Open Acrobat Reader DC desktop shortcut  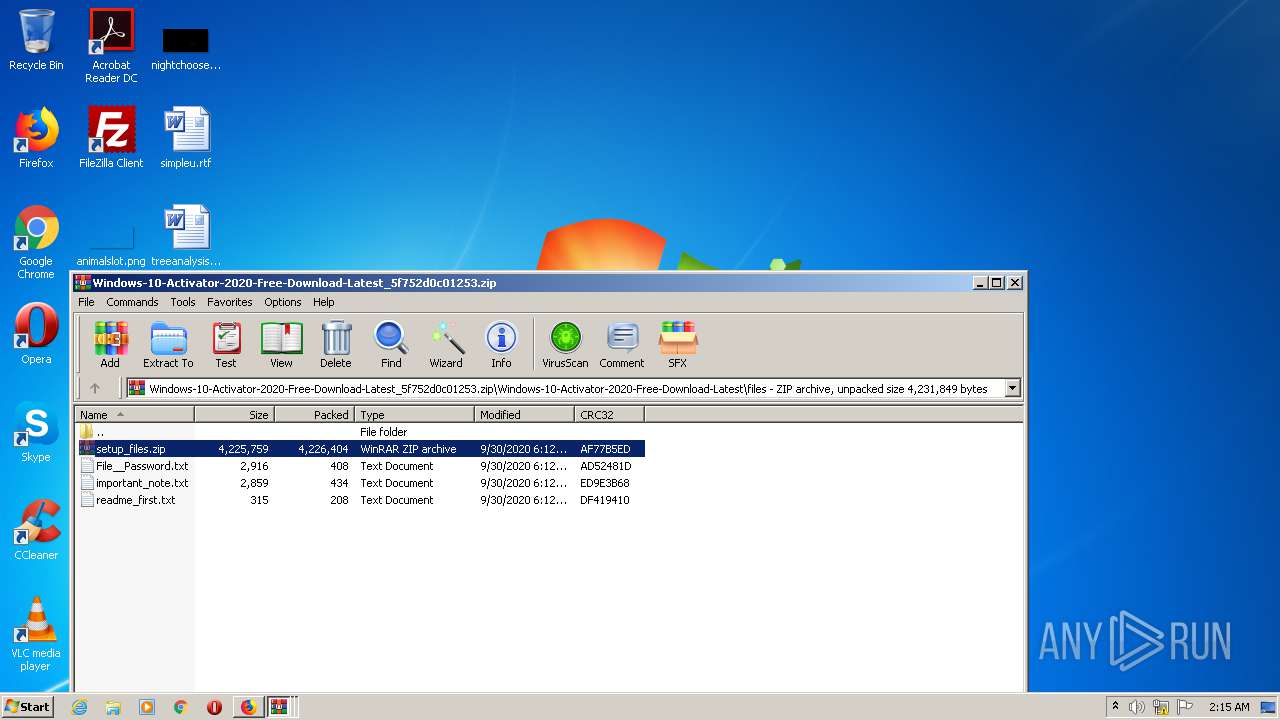[111, 46]
